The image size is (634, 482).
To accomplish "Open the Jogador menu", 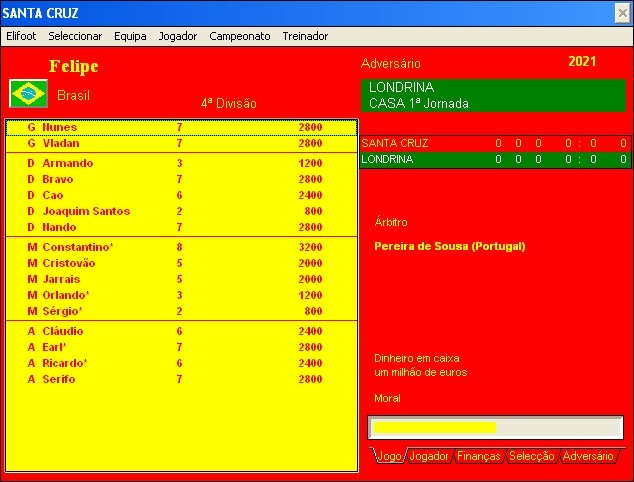I will point(178,36).
